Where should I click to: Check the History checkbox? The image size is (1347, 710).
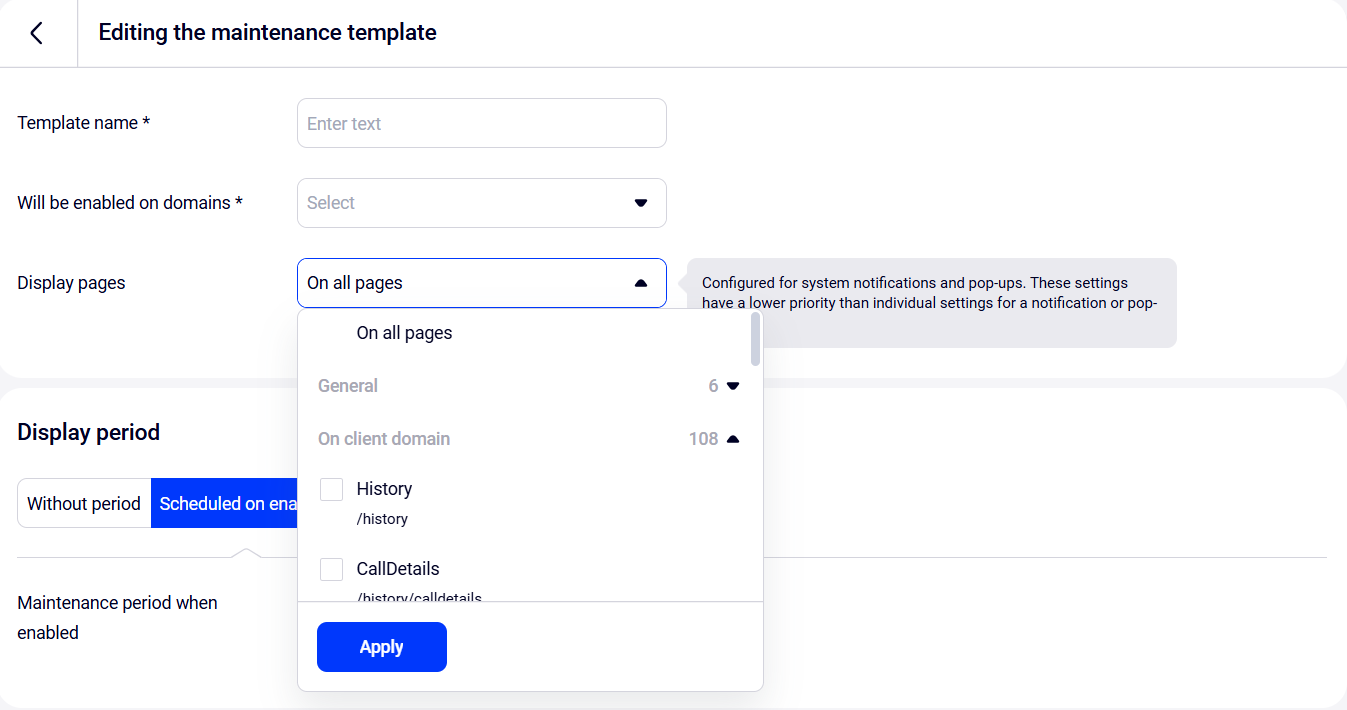[x=332, y=489]
